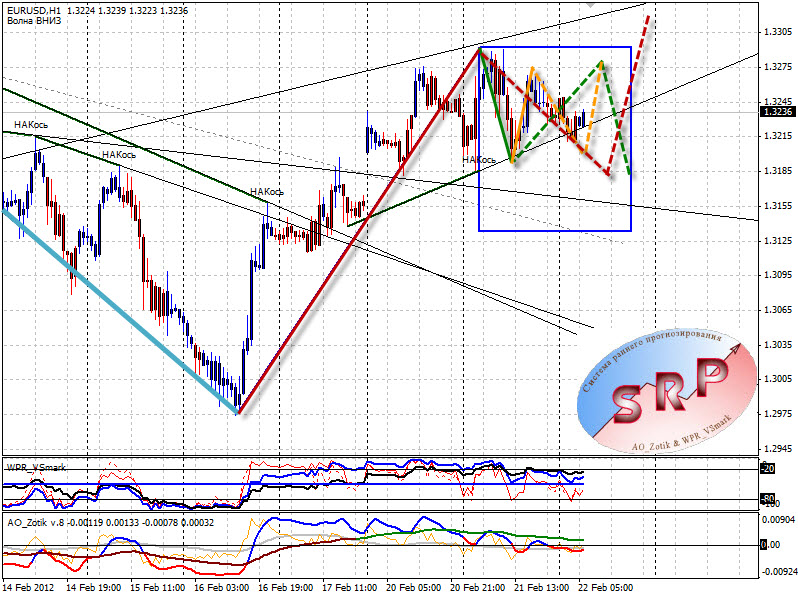798x596 pixels.
Task: Click the 1.3005 price axis label
Action: pyautogui.click(x=779, y=379)
